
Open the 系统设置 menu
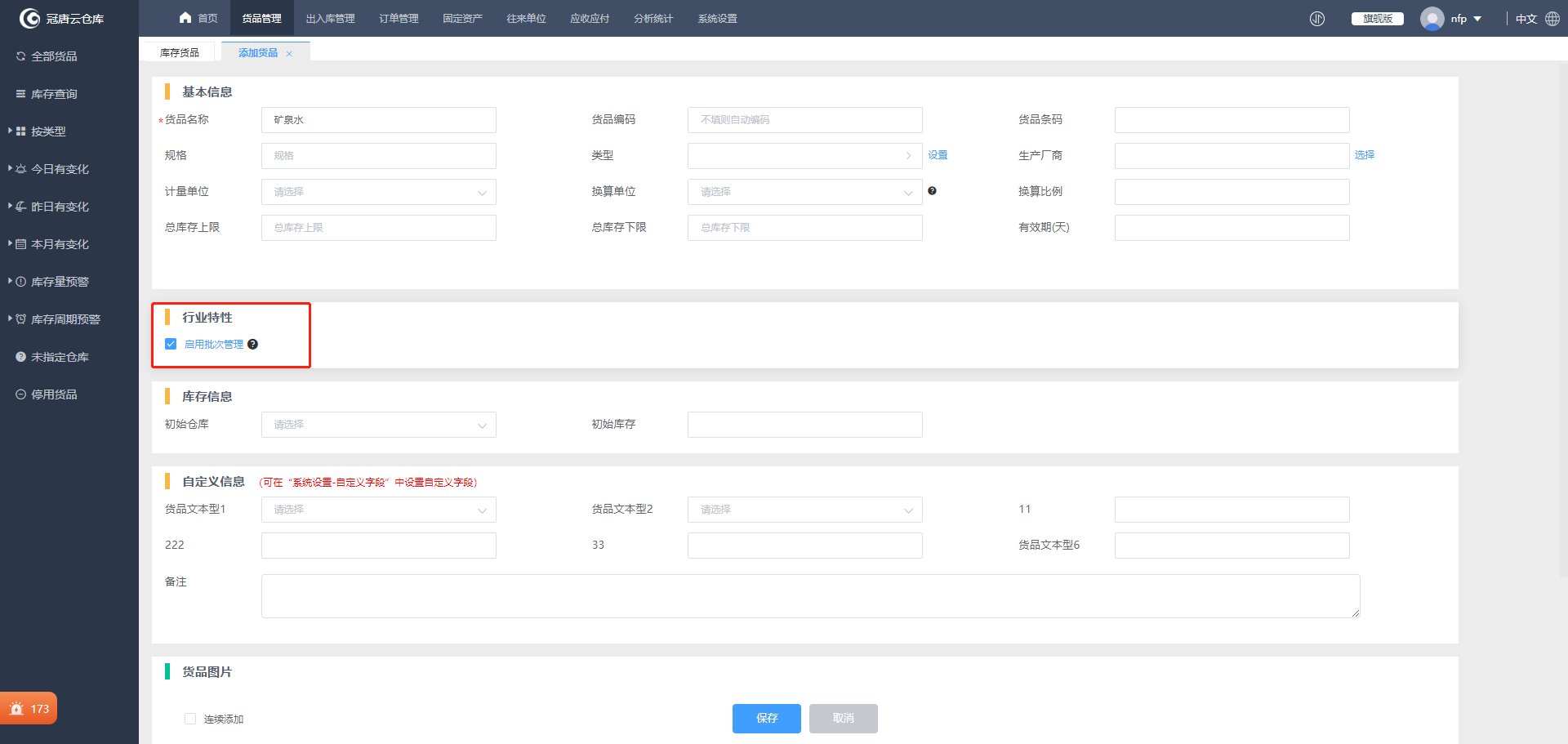717,19
